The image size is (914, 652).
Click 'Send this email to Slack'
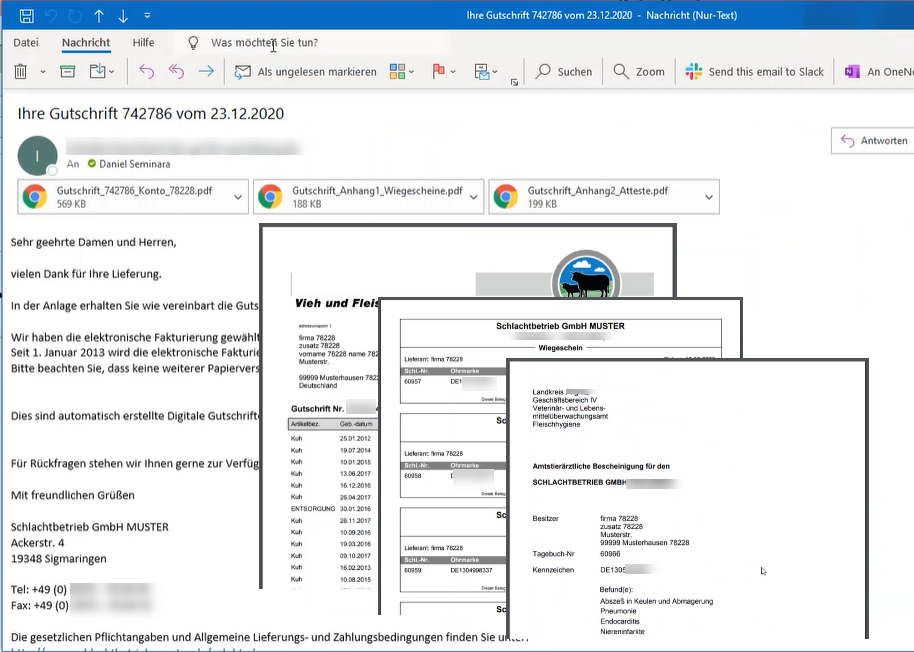tap(755, 72)
